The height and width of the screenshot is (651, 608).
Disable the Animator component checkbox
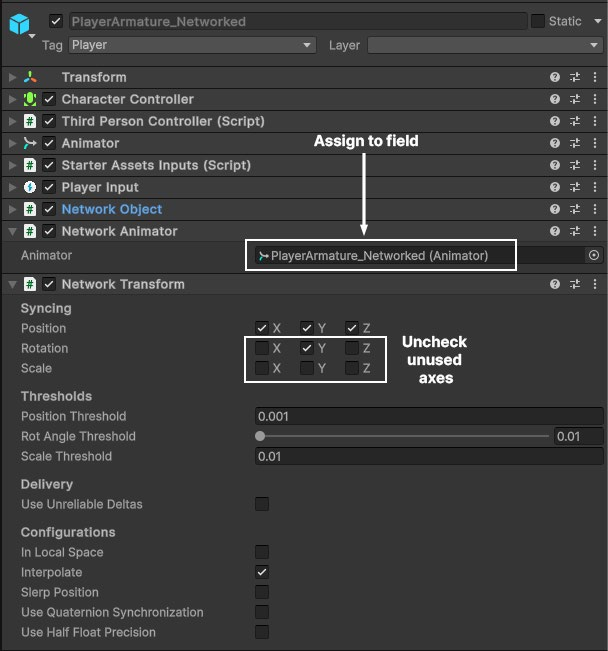(49, 143)
